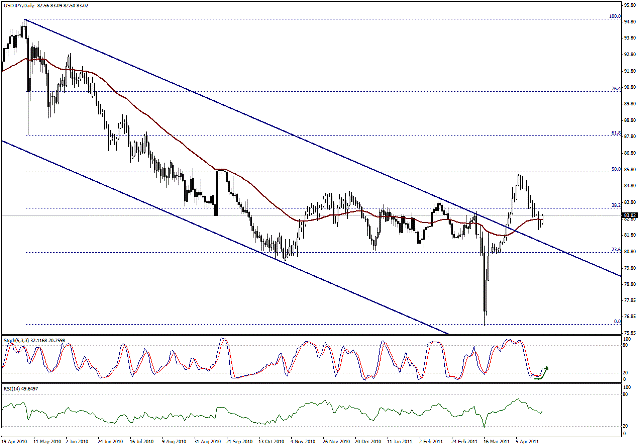
Task: Click the current price marker on the price axis
Action: [629, 215]
